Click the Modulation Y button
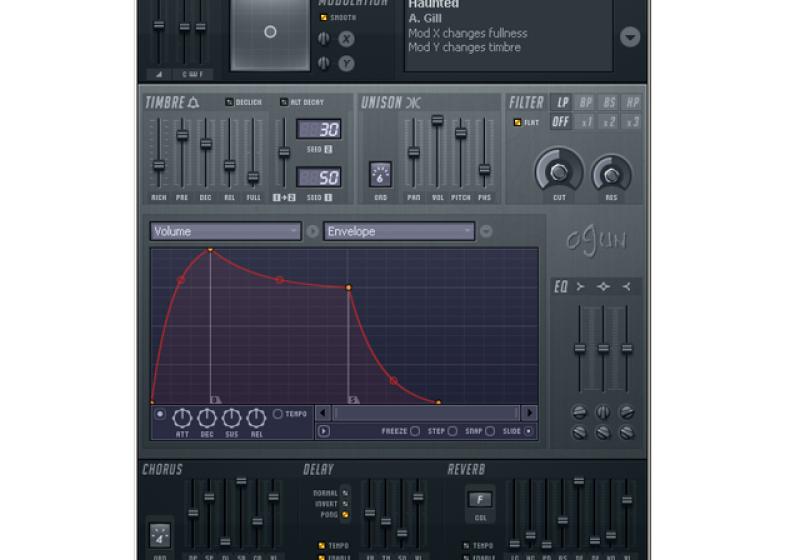 pyautogui.click(x=346, y=63)
